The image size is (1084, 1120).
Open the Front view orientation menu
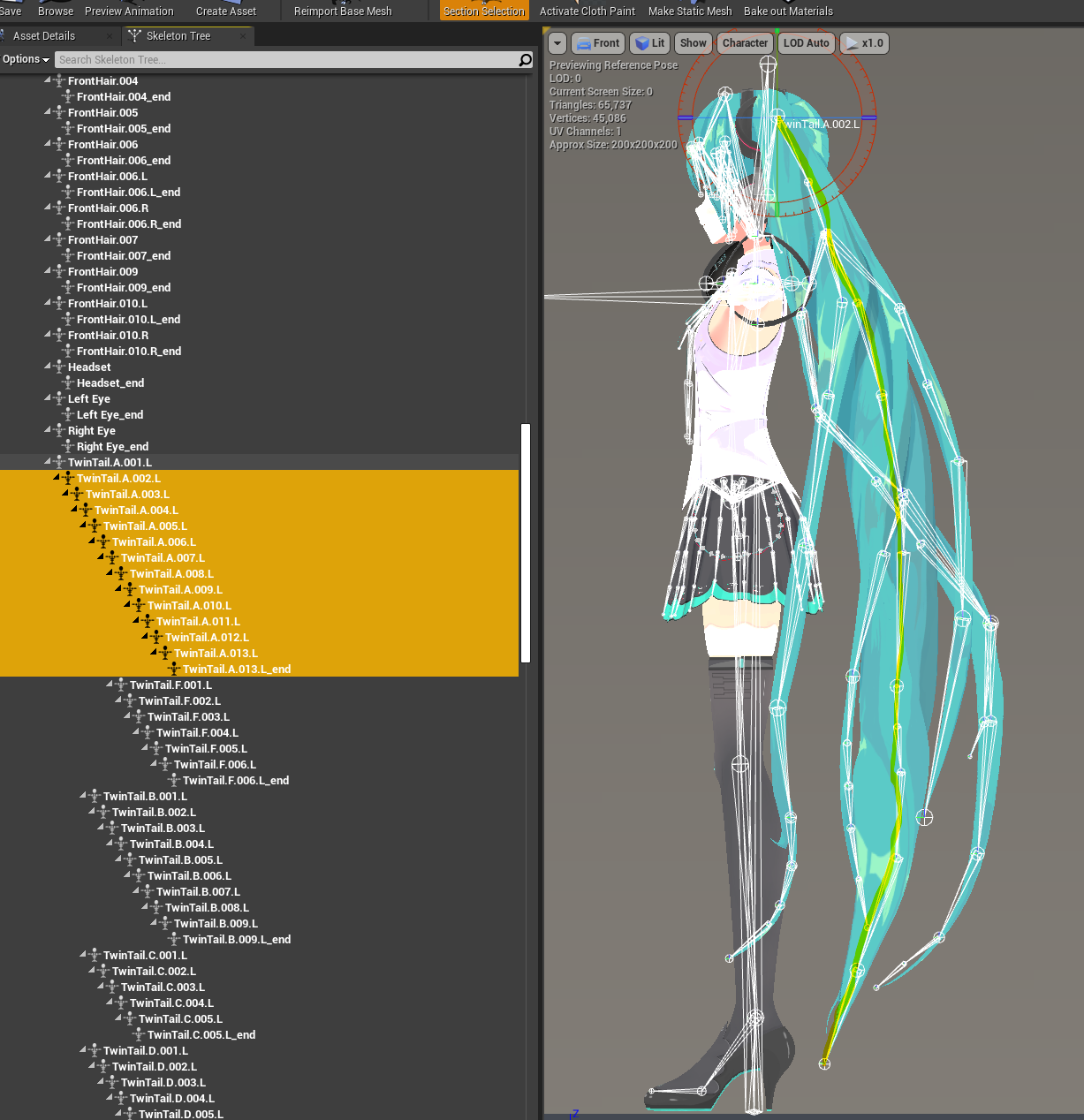[598, 43]
